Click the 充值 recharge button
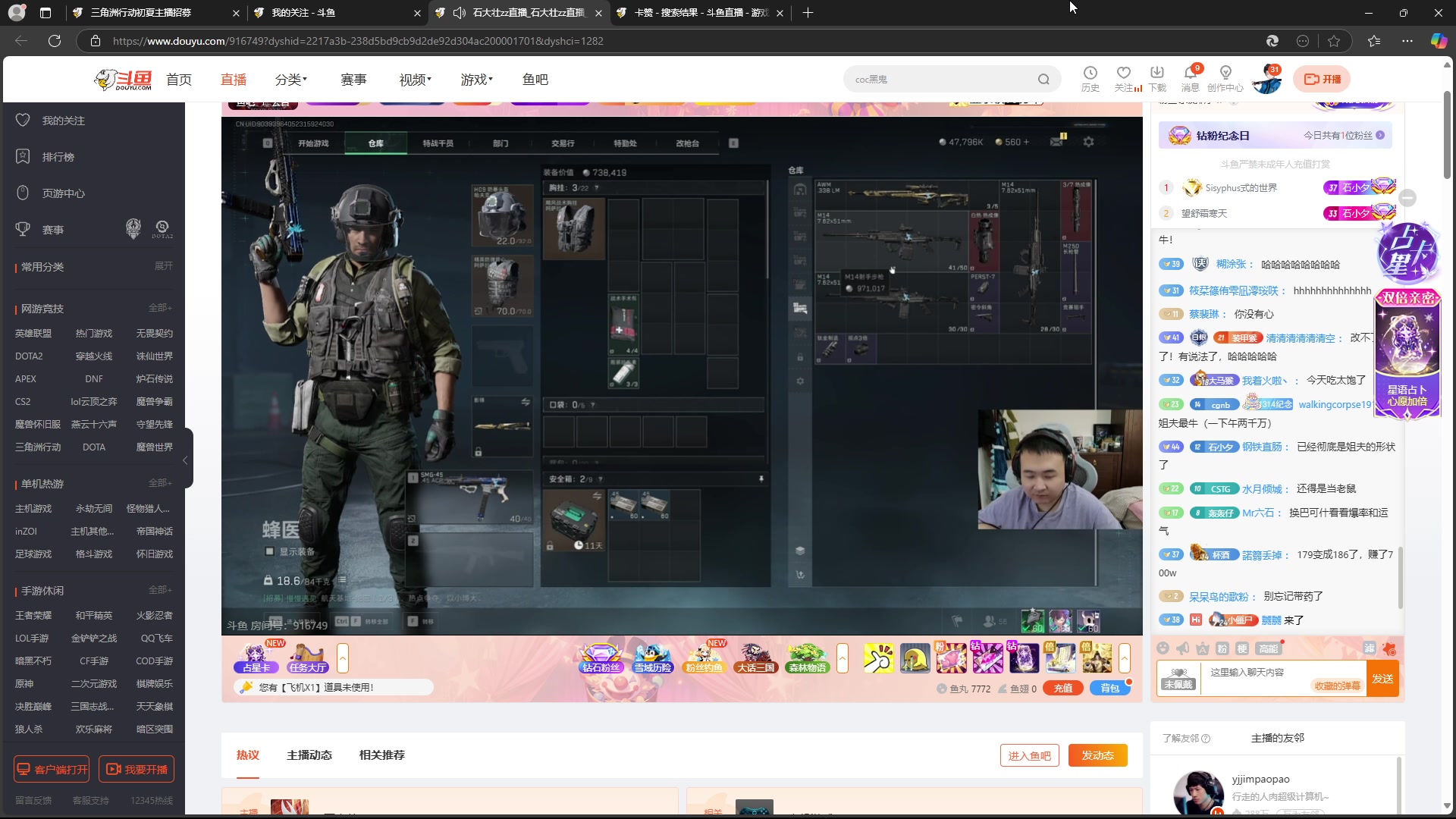Image resolution: width=1456 pixels, height=819 pixels. point(1063,689)
